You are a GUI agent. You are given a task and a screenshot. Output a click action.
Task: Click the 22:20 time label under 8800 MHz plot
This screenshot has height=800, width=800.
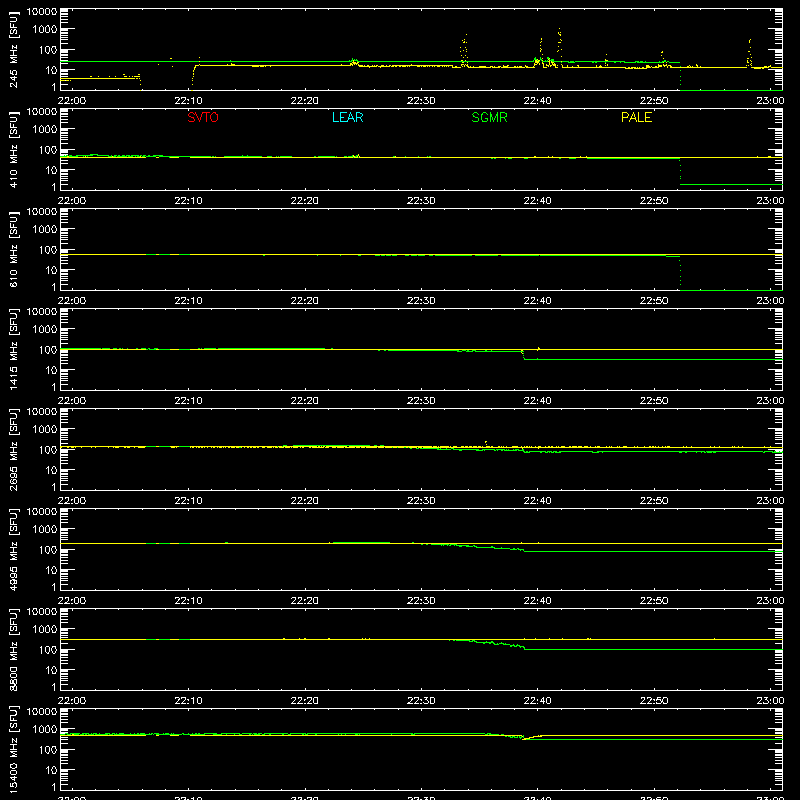[305, 701]
